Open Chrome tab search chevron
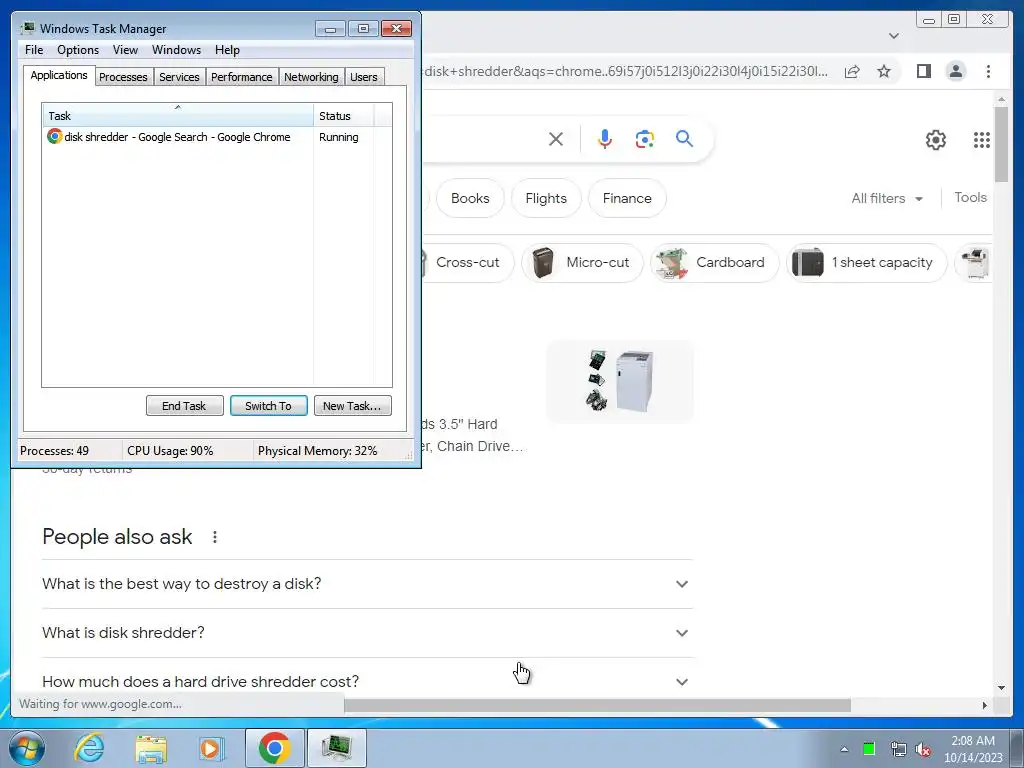Screen dimensions: 1024x768 [x=893, y=36]
